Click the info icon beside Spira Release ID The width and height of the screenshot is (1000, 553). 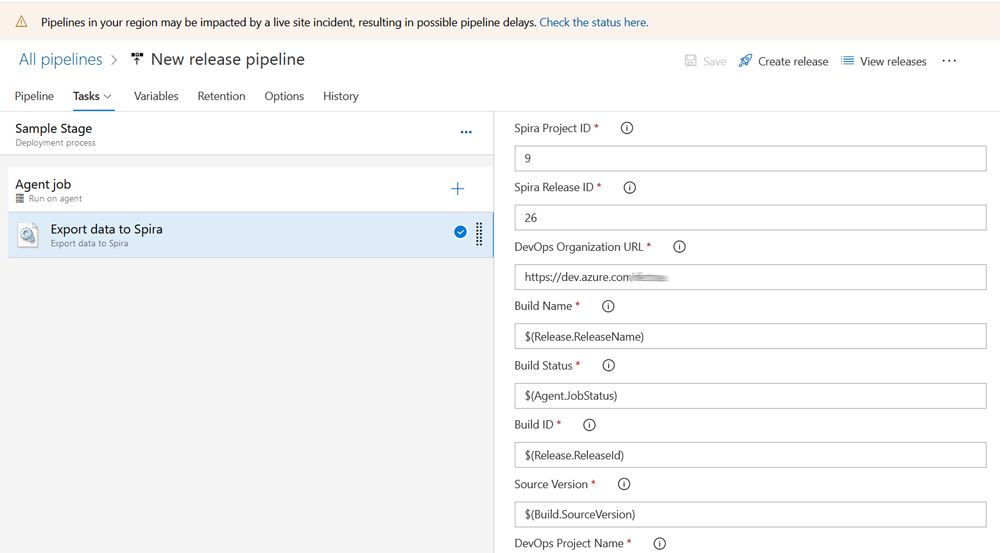pyautogui.click(x=629, y=187)
